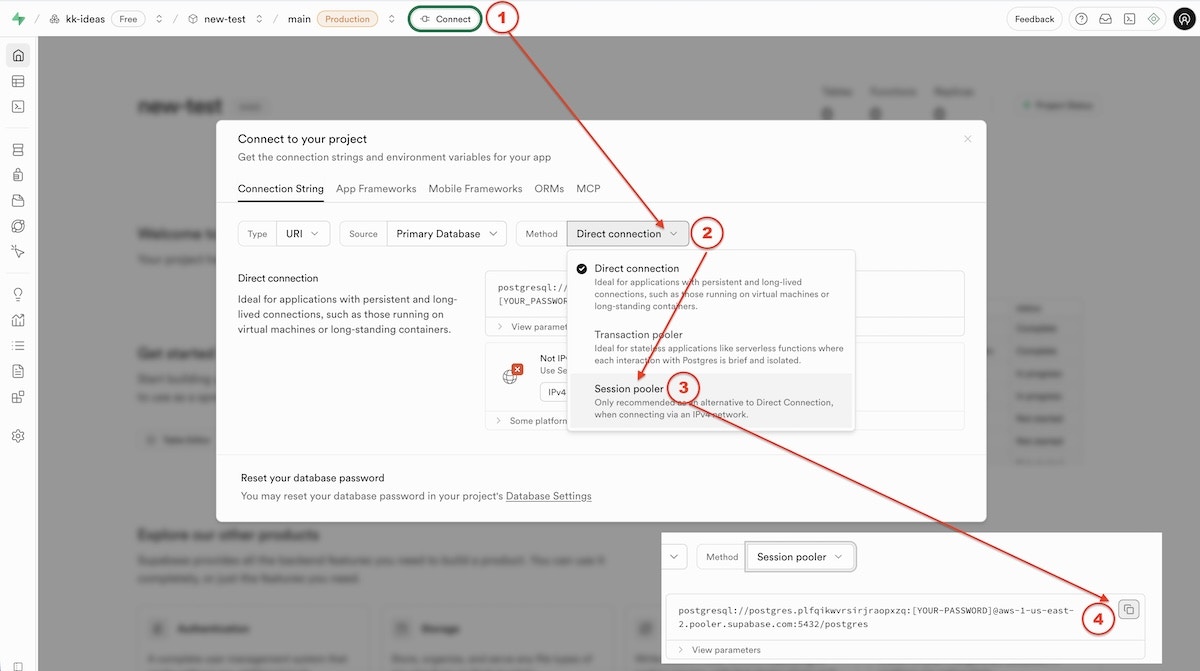The height and width of the screenshot is (671, 1200).
Task: Open the Integrations sidebar icon
Action: 18,397
